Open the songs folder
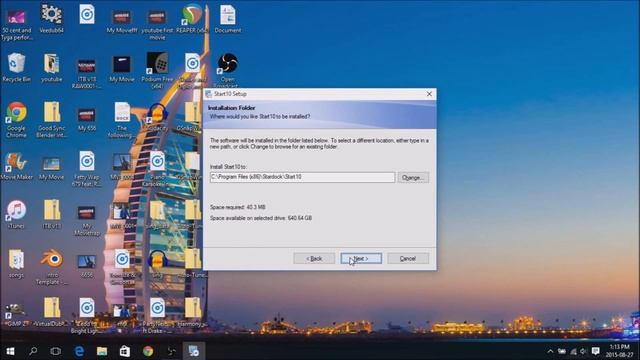The width and height of the screenshot is (640, 360). [16, 264]
